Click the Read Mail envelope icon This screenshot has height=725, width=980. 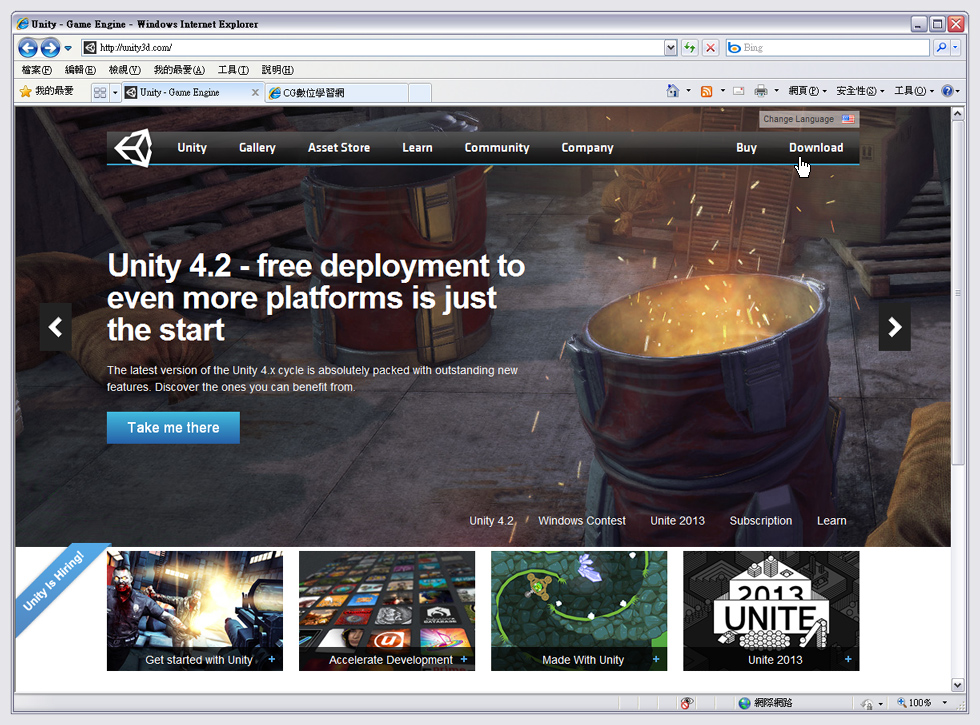[x=739, y=91]
